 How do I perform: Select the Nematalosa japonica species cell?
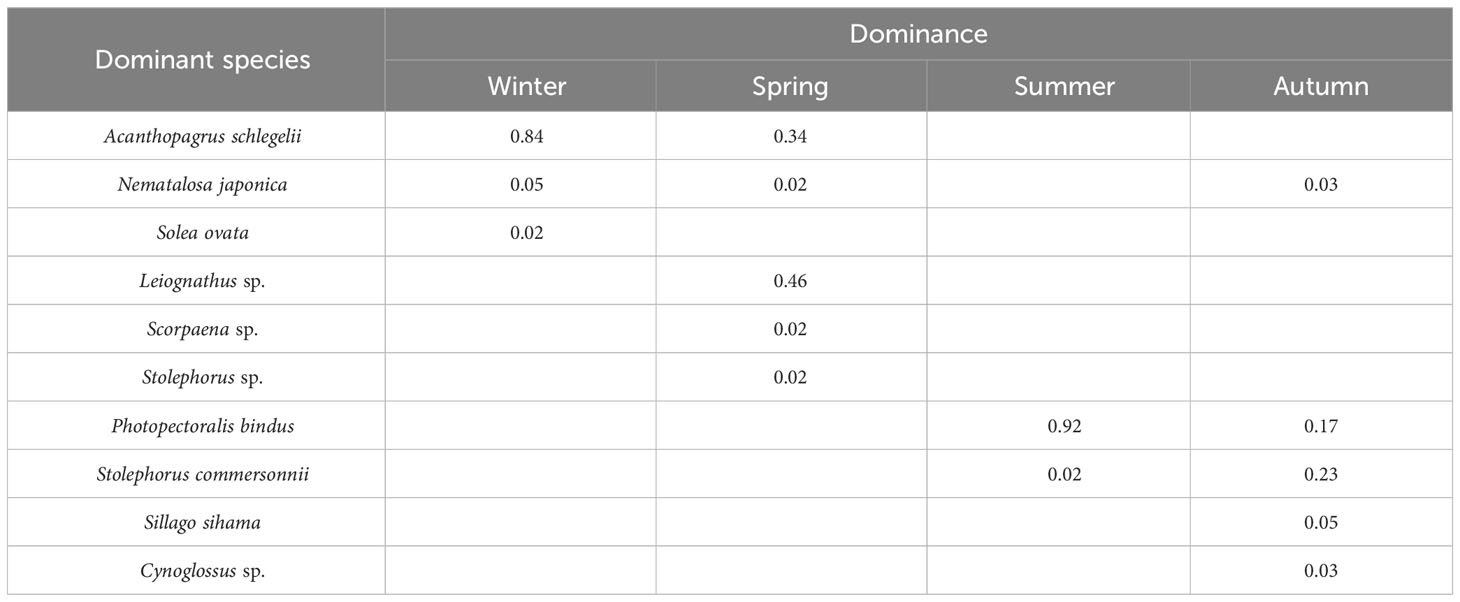click(203, 185)
